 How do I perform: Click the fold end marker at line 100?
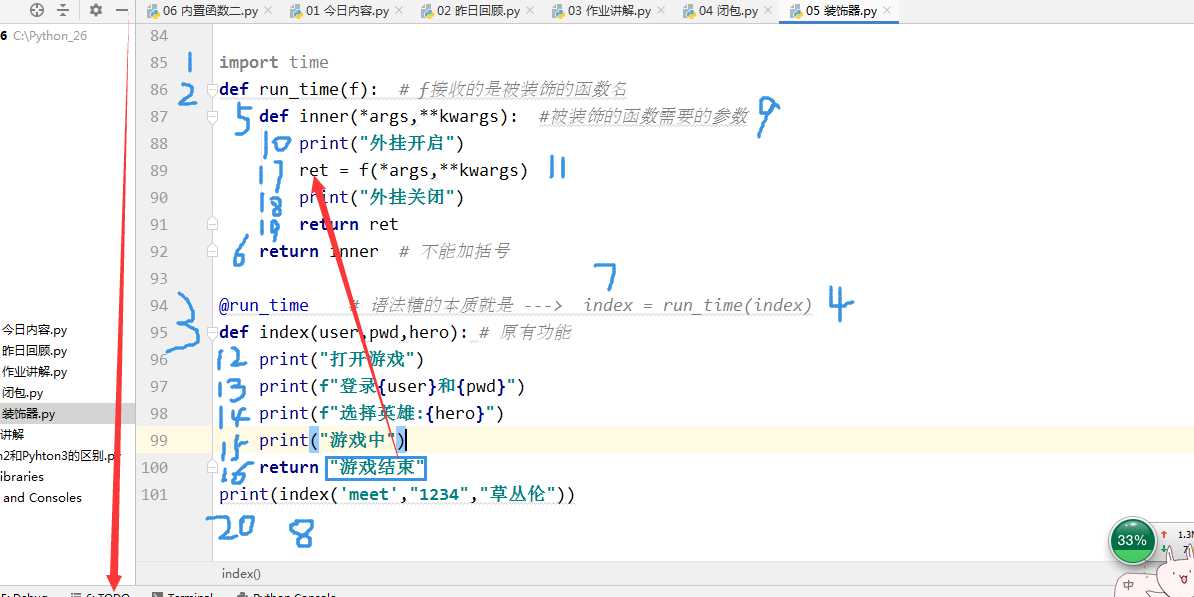pos(212,467)
